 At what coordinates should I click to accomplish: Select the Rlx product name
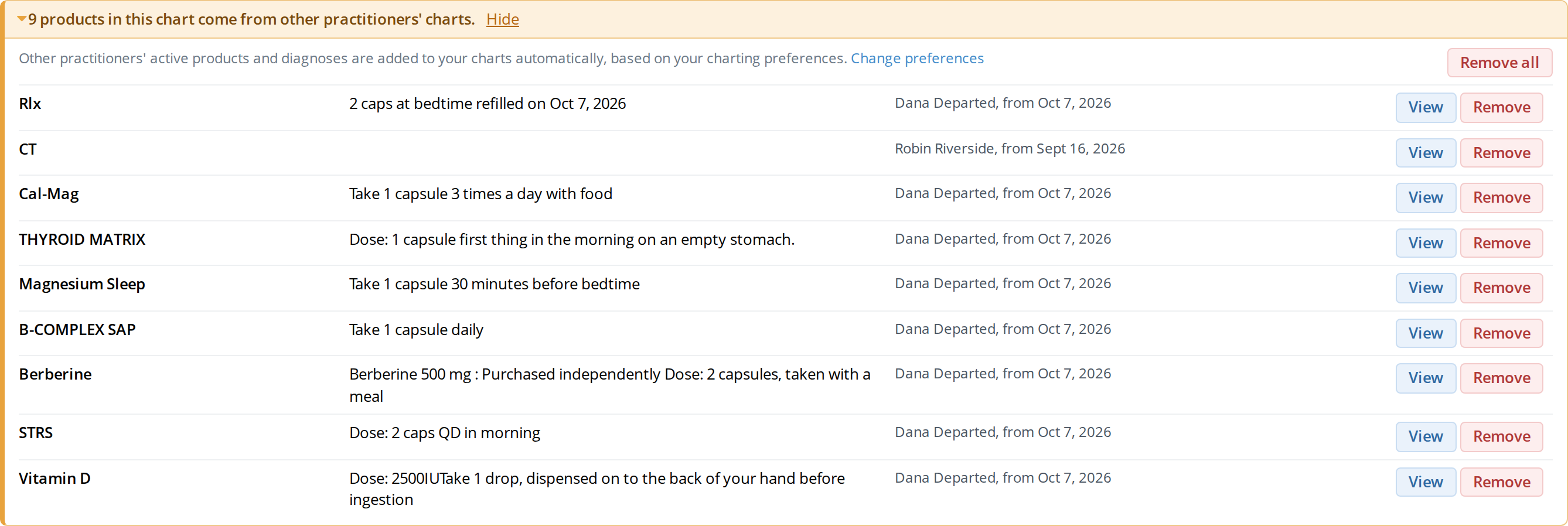[30, 104]
